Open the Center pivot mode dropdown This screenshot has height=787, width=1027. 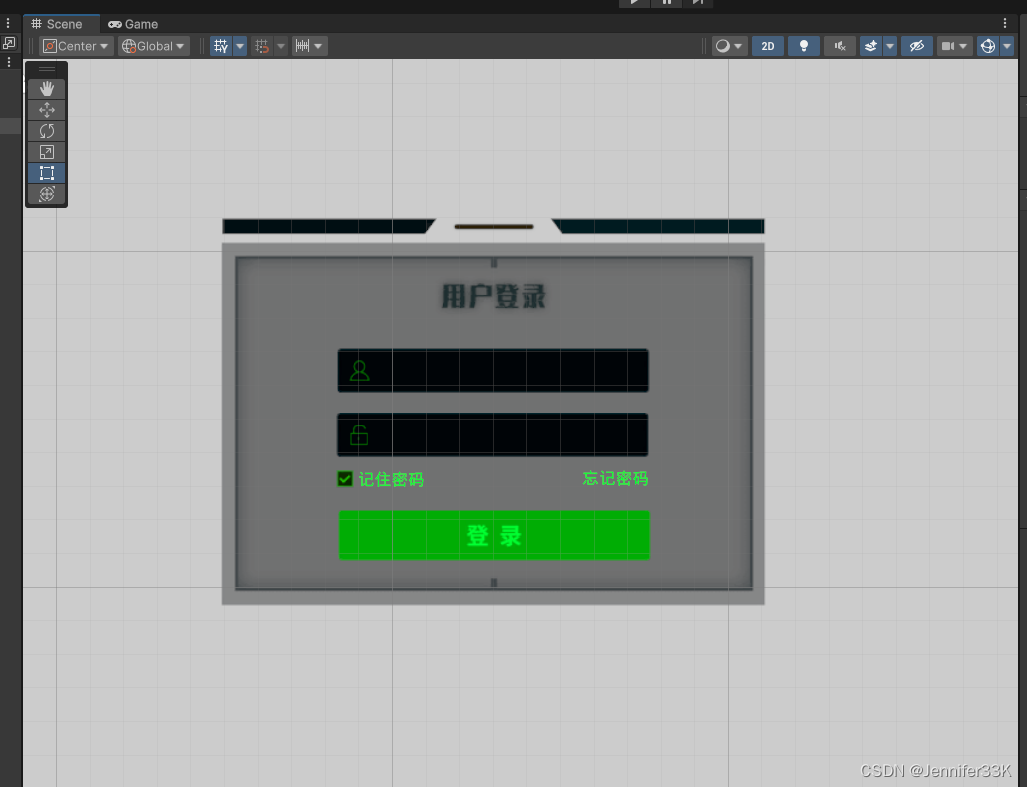pyautogui.click(x=75, y=45)
